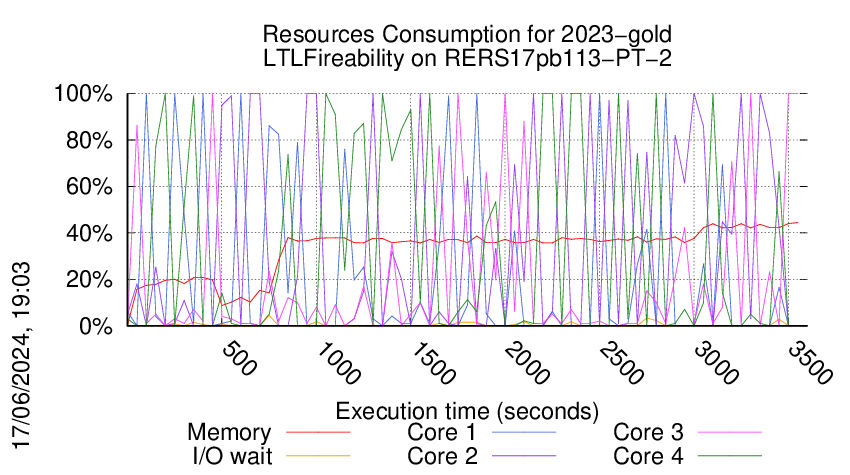Click the 80% y-axis label
The height and width of the screenshot is (475, 850).
(x=88, y=140)
